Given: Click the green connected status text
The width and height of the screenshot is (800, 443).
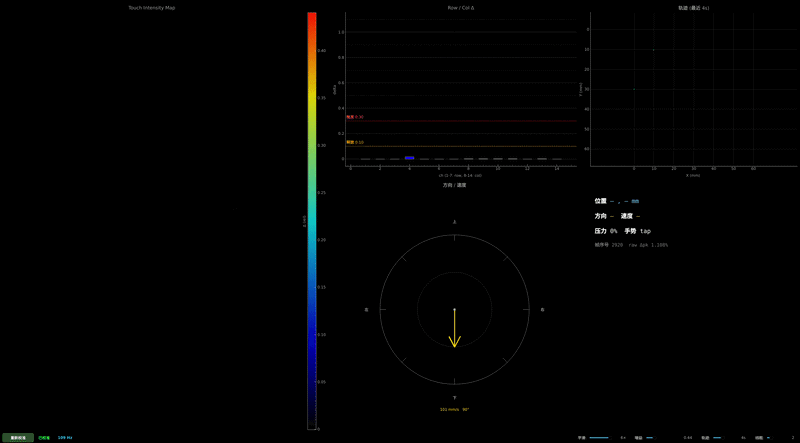Looking at the screenshot, I should (44, 438).
